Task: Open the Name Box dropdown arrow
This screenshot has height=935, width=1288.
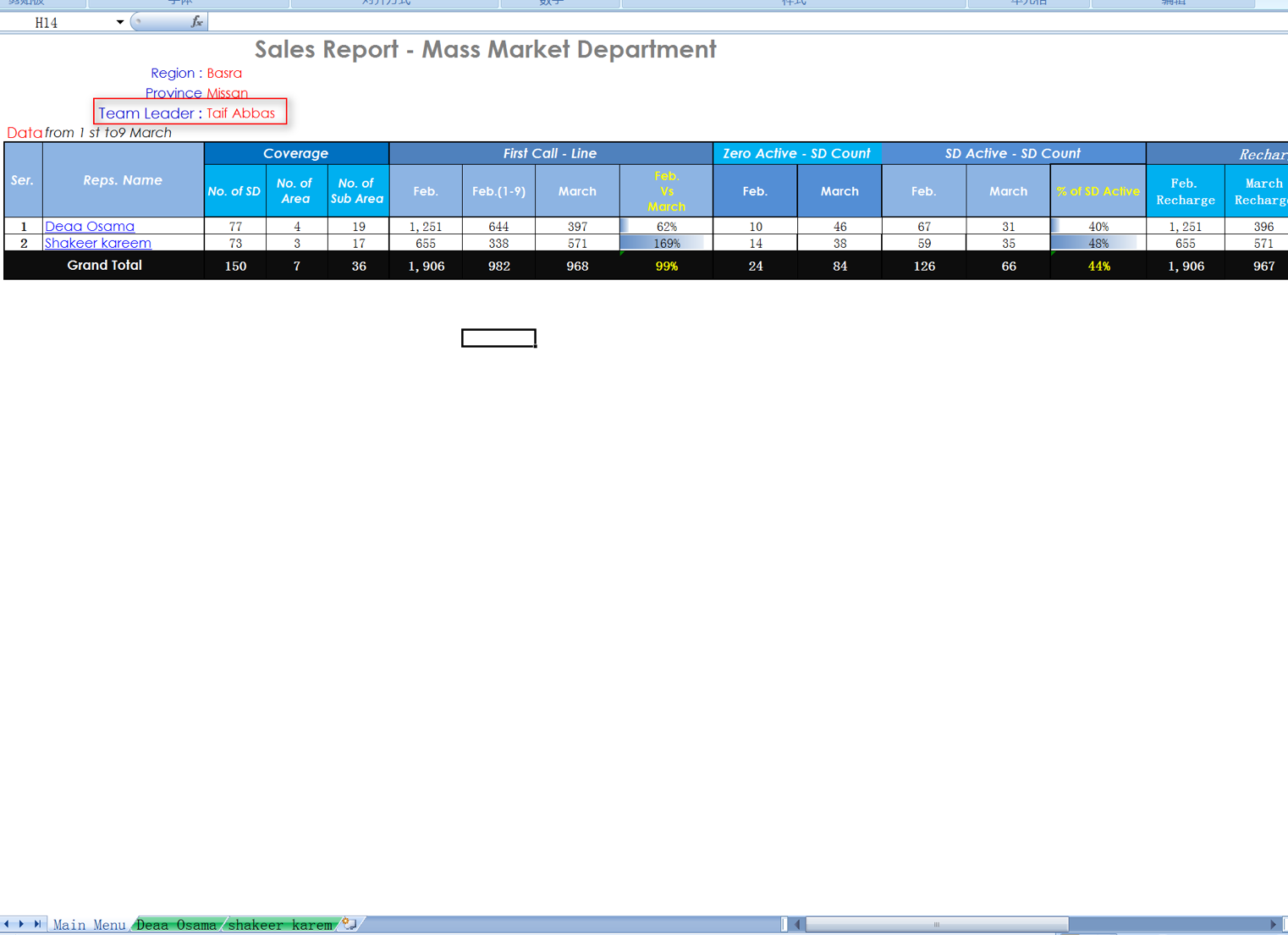Action: [x=120, y=22]
